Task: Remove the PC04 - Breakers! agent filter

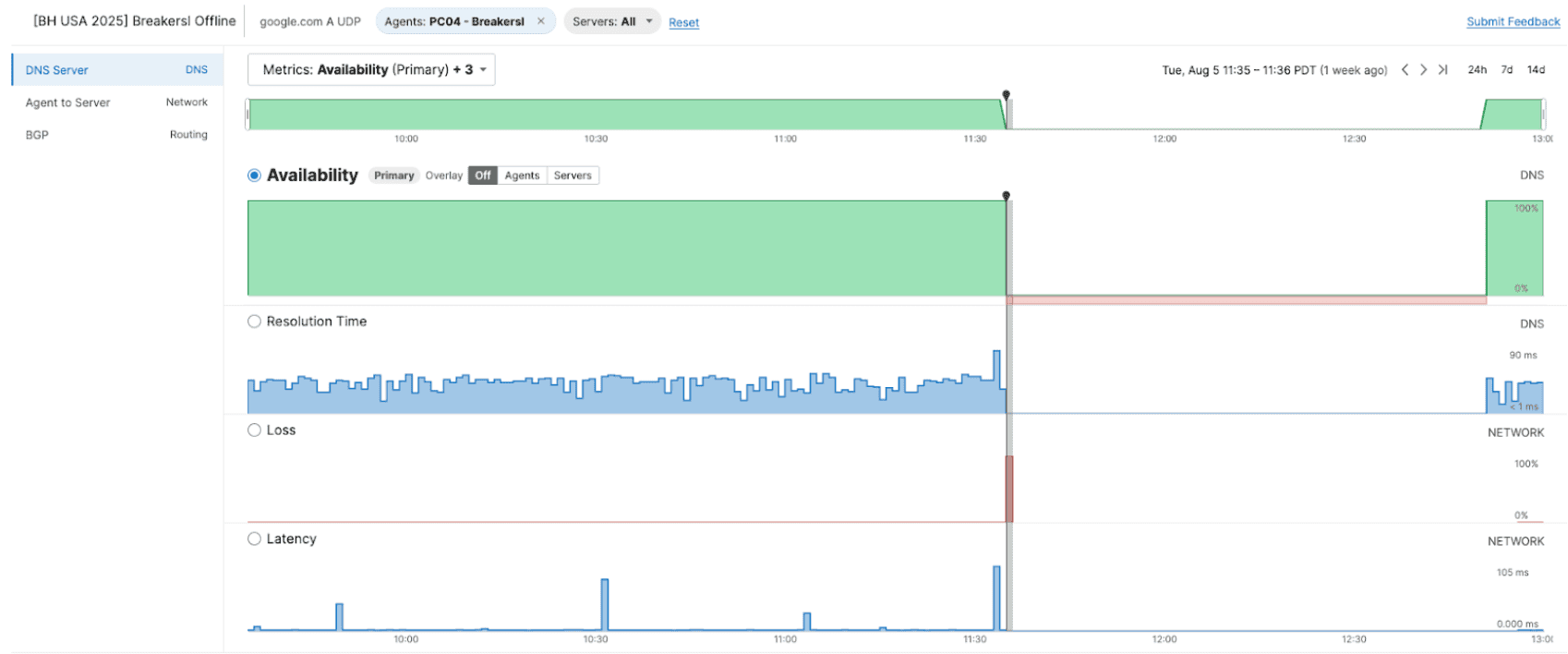Action: tap(541, 21)
